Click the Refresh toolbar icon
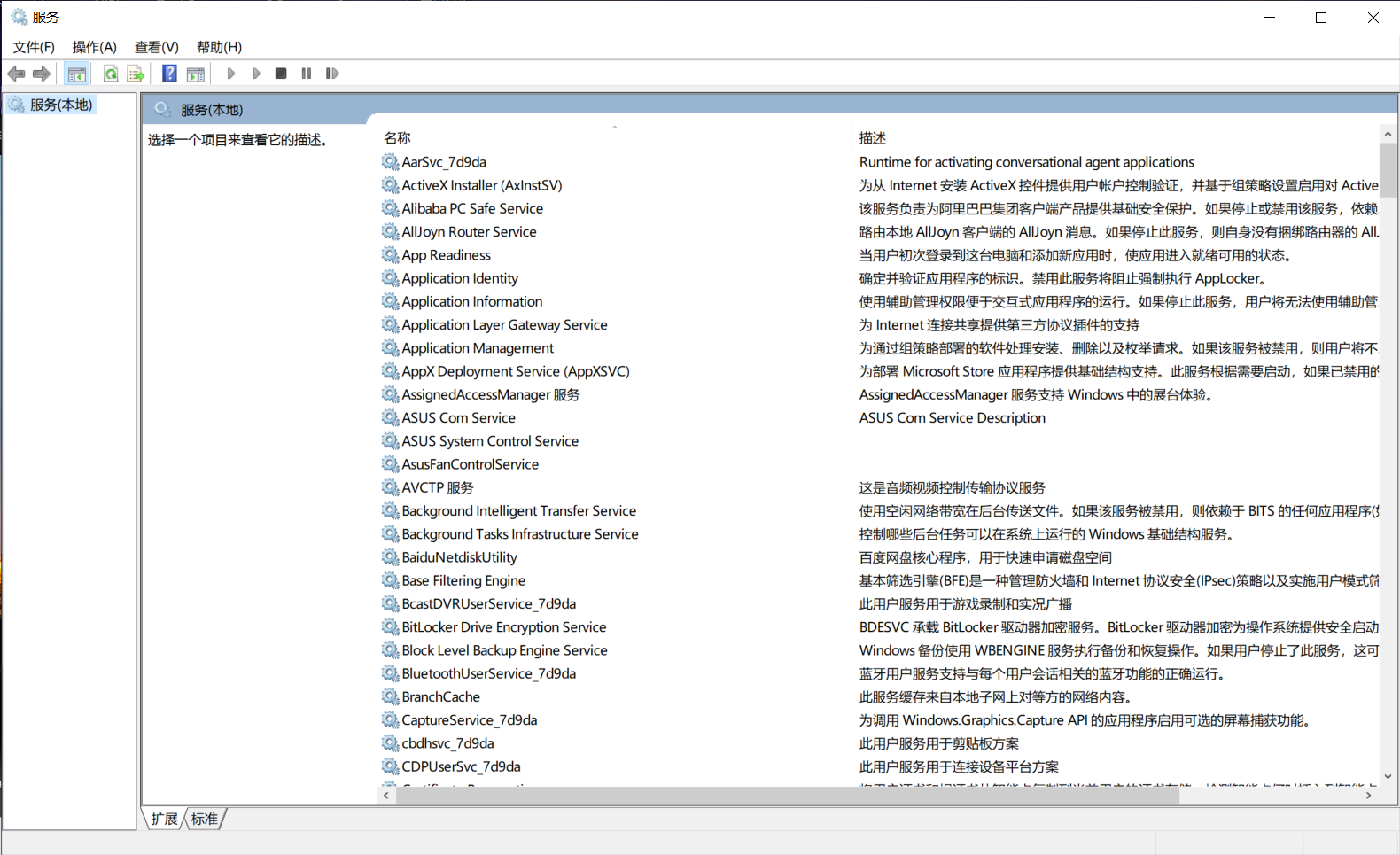This screenshot has width=1400, height=855. point(111,74)
